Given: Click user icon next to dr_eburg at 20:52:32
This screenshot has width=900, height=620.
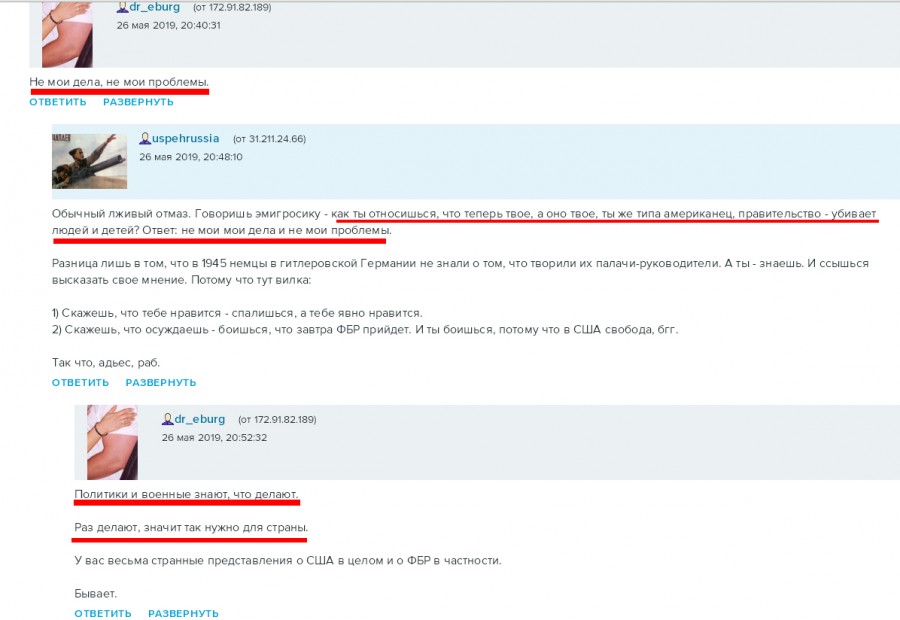Looking at the screenshot, I should click(167, 419).
